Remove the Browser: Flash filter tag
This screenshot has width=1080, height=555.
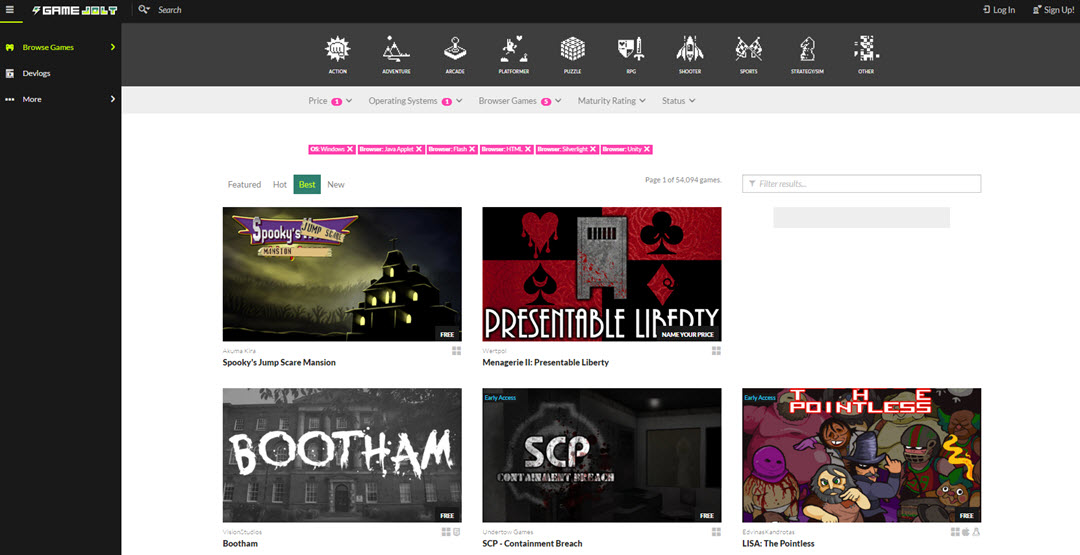click(x=472, y=149)
